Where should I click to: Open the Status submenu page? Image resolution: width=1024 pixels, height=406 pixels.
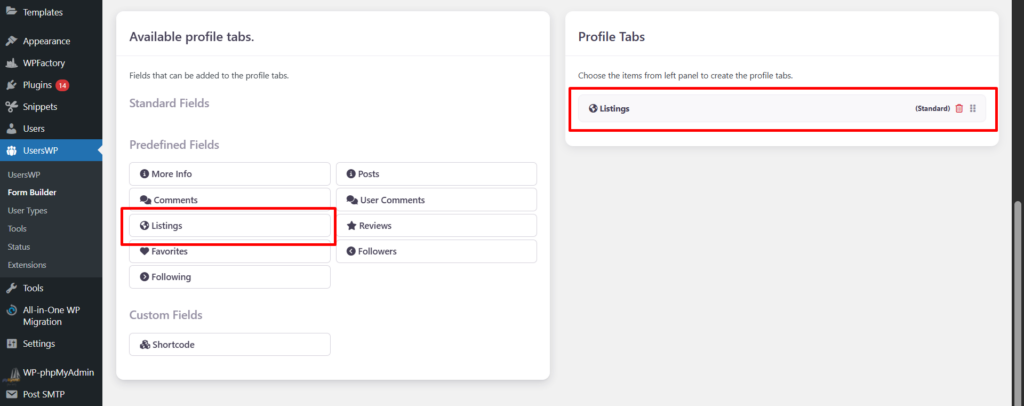(x=19, y=247)
